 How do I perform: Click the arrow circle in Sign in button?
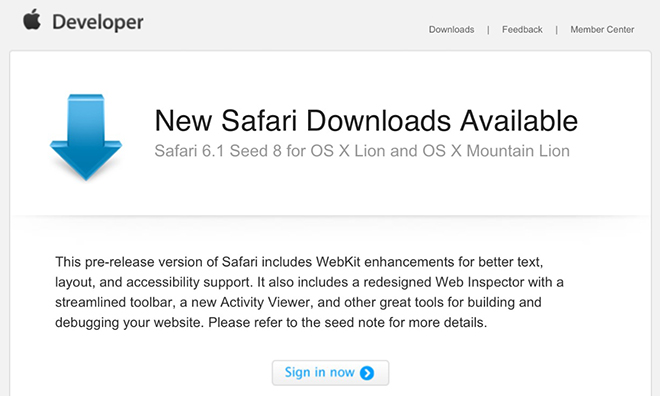coord(367,373)
